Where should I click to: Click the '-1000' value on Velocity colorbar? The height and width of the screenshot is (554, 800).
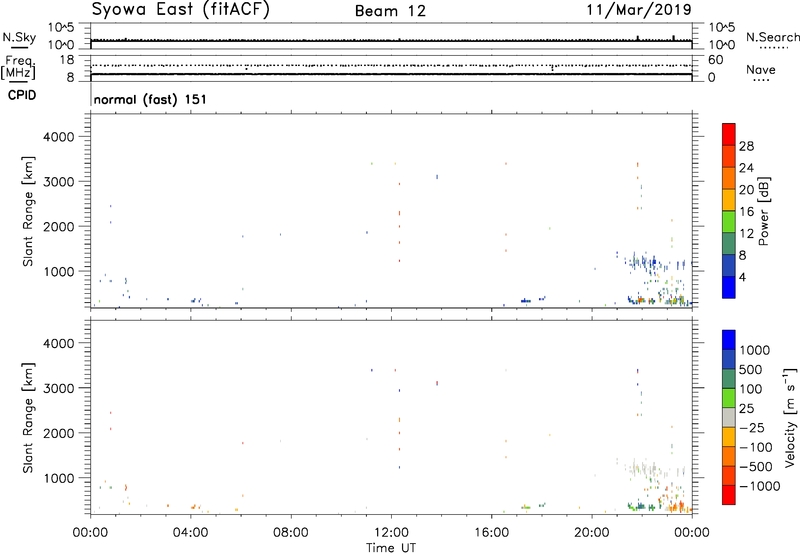click(760, 486)
